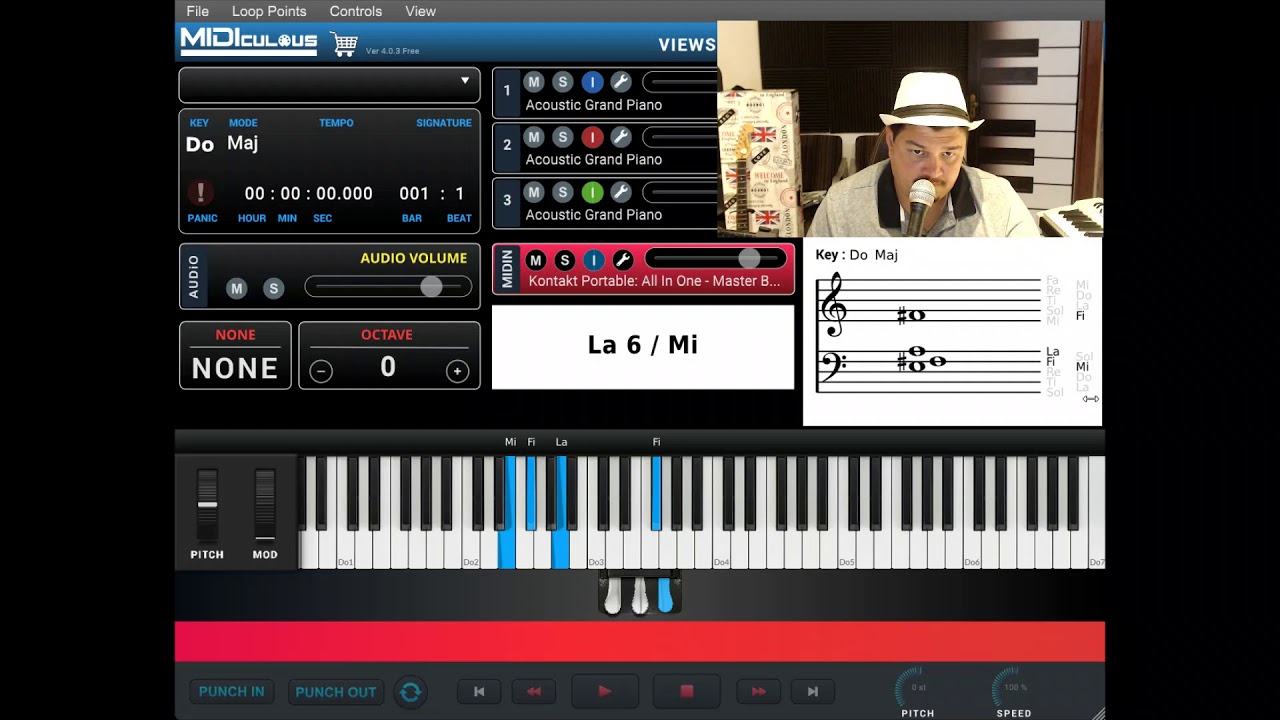Solo the Audio channel
This screenshot has height=720, width=1280.
pos(273,289)
